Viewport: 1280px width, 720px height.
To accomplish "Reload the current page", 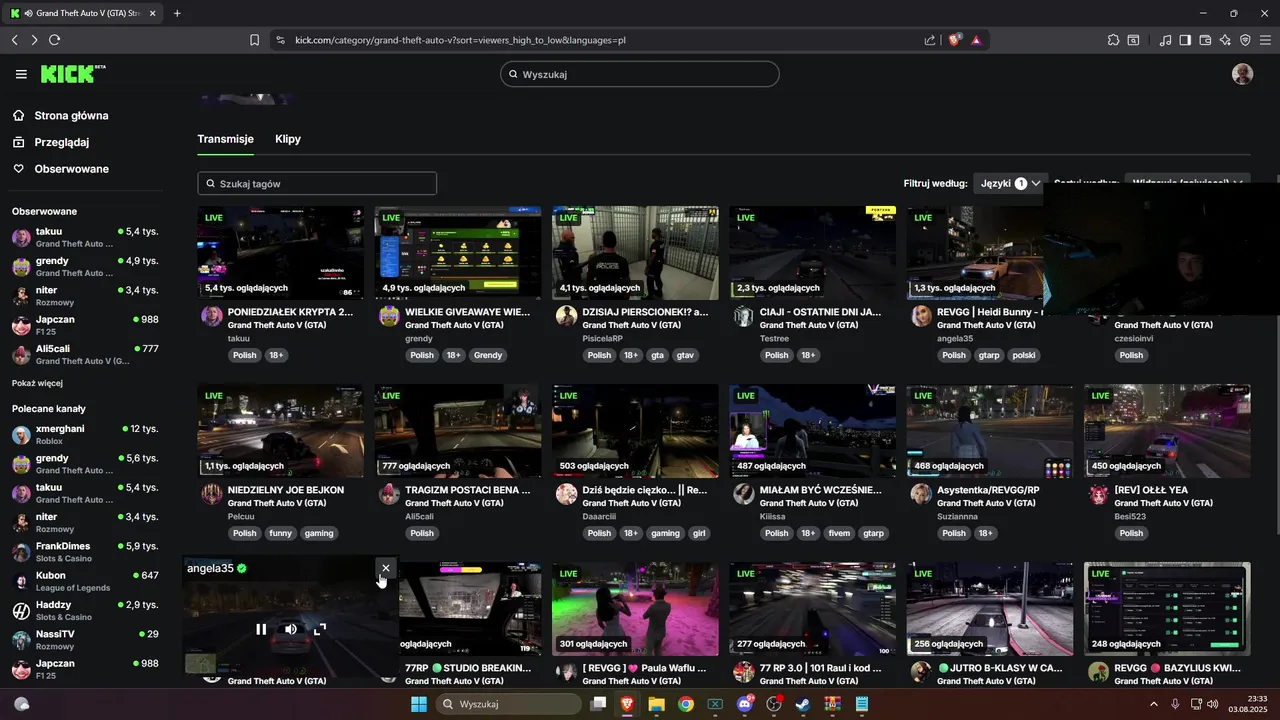I will pos(54,40).
